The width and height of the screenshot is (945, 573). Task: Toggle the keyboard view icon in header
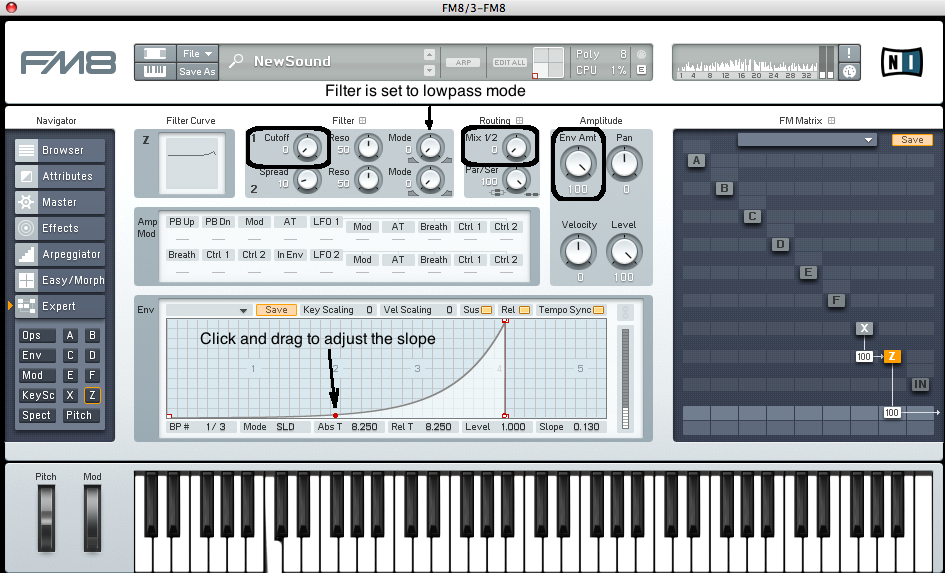pyautogui.click(x=155, y=71)
